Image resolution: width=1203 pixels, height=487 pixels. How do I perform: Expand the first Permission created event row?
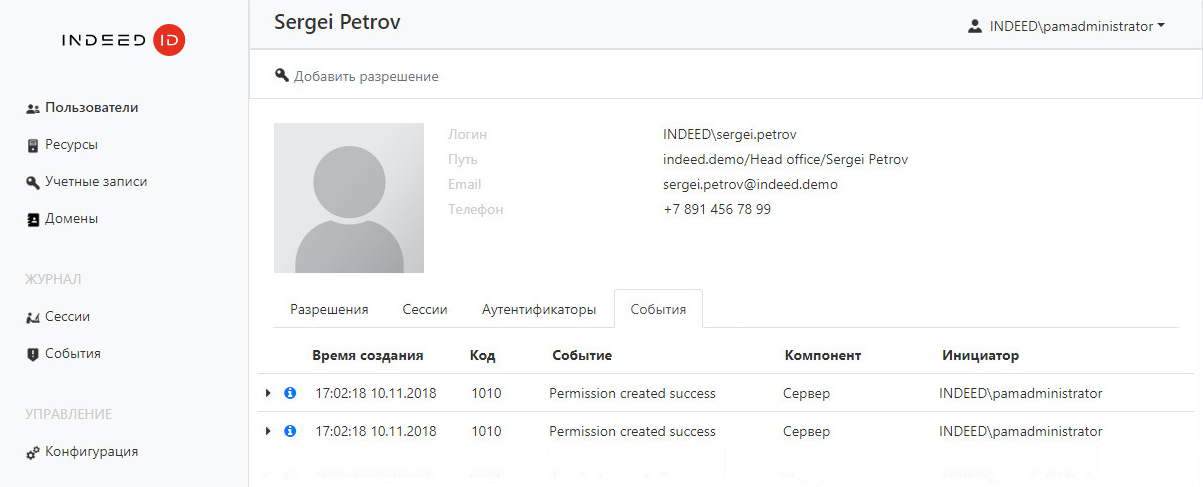point(268,393)
